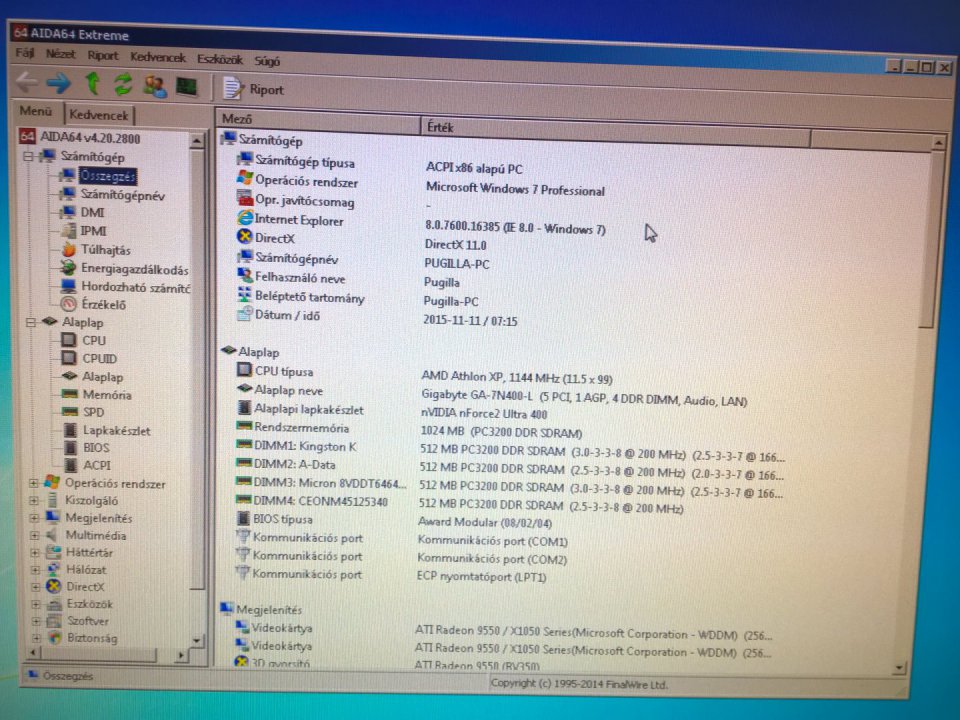Image resolution: width=960 pixels, height=720 pixels.
Task: Select Összegzés in the tree
Action: 108,176
